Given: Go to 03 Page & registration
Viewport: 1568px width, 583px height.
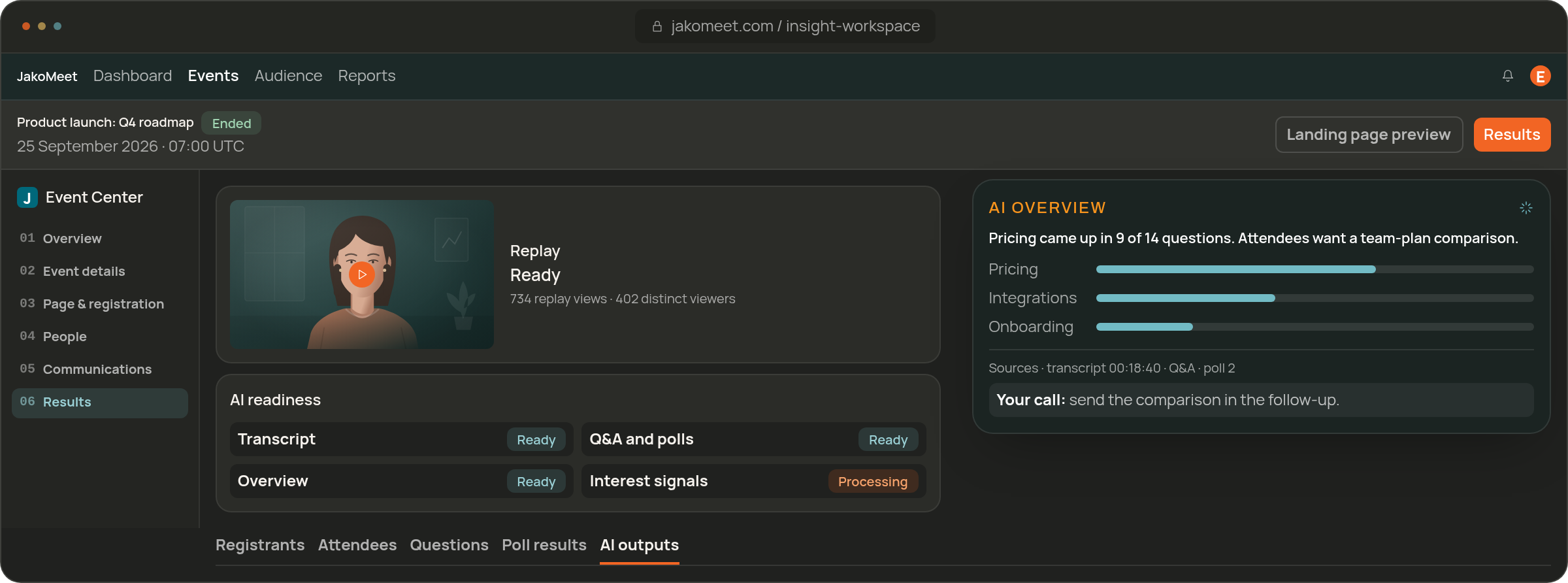Looking at the screenshot, I should (100, 304).
